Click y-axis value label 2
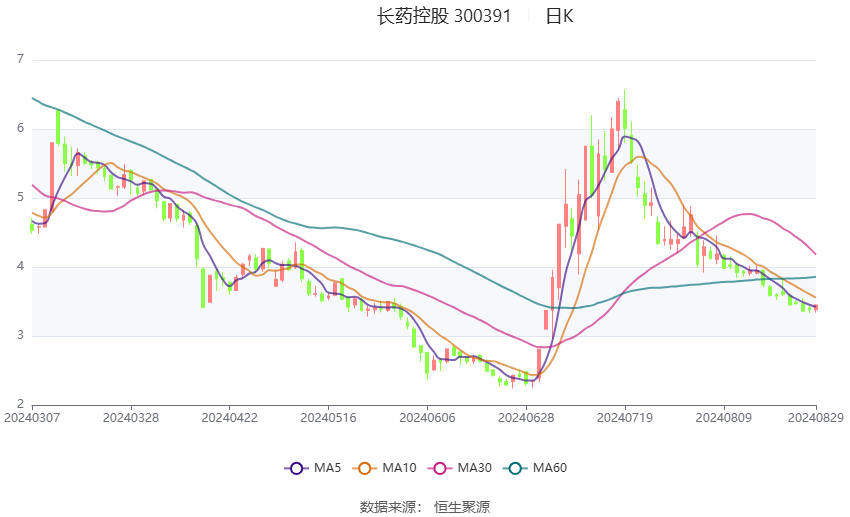 tap(21, 404)
